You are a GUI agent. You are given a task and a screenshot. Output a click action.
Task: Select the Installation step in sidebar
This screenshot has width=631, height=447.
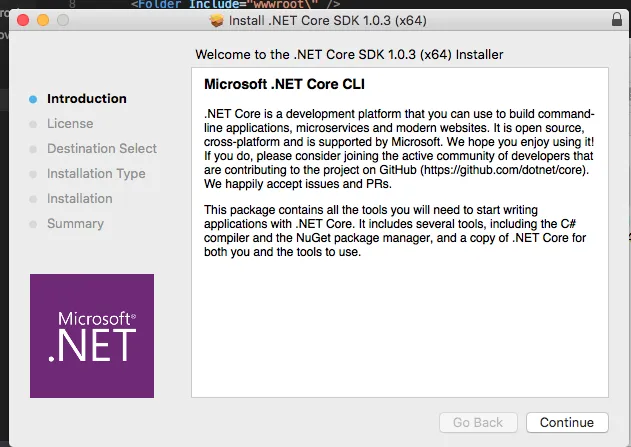pos(80,199)
